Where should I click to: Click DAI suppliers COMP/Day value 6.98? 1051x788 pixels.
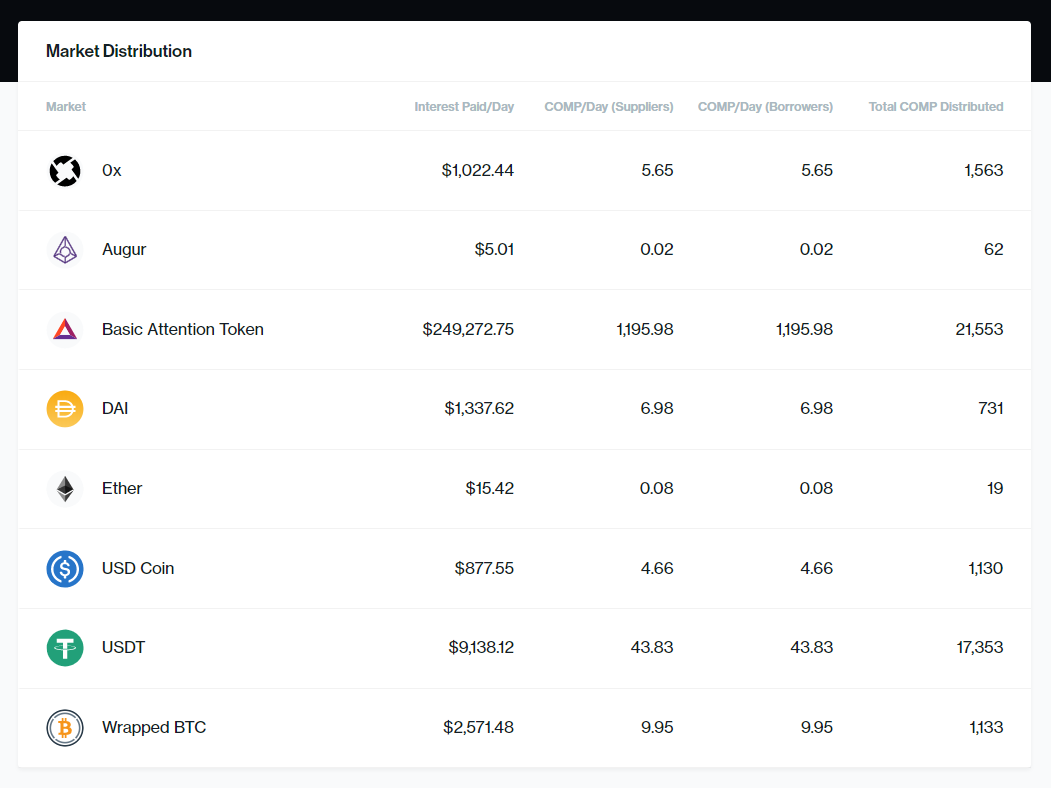point(656,408)
